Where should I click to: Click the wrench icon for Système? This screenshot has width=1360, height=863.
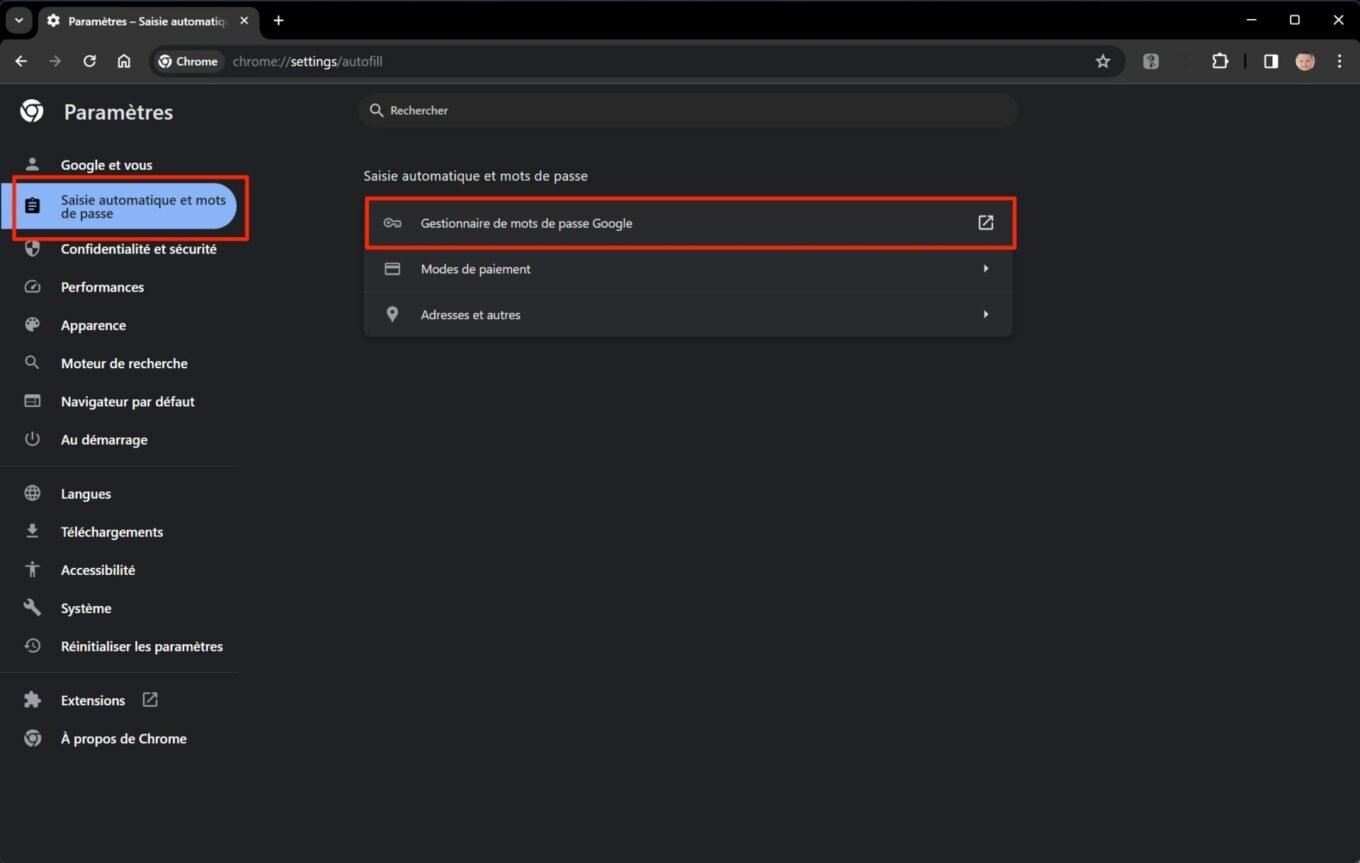click(x=32, y=608)
